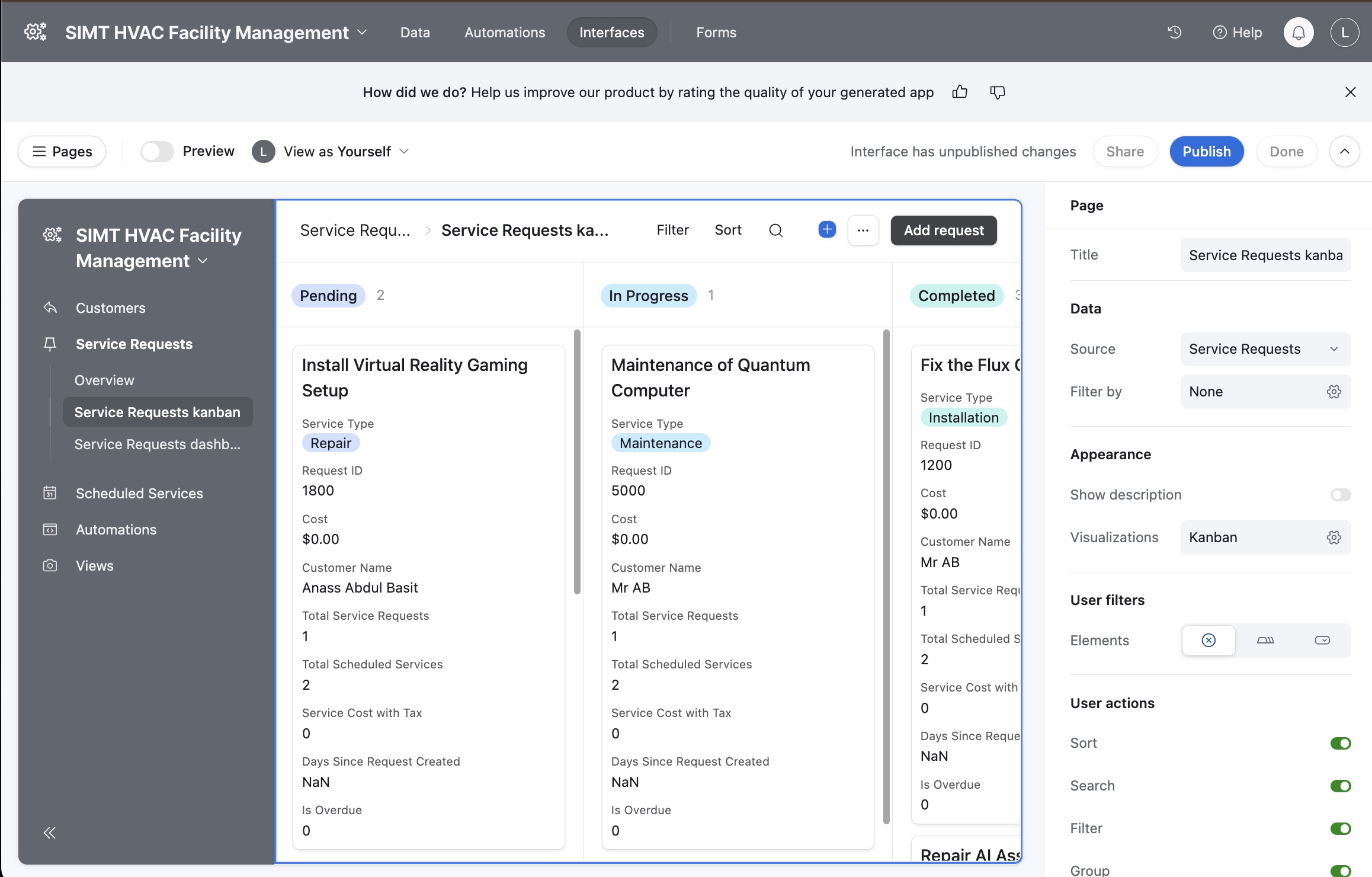Open Filter by settings gear icon
1372x877 pixels.
[x=1333, y=392]
